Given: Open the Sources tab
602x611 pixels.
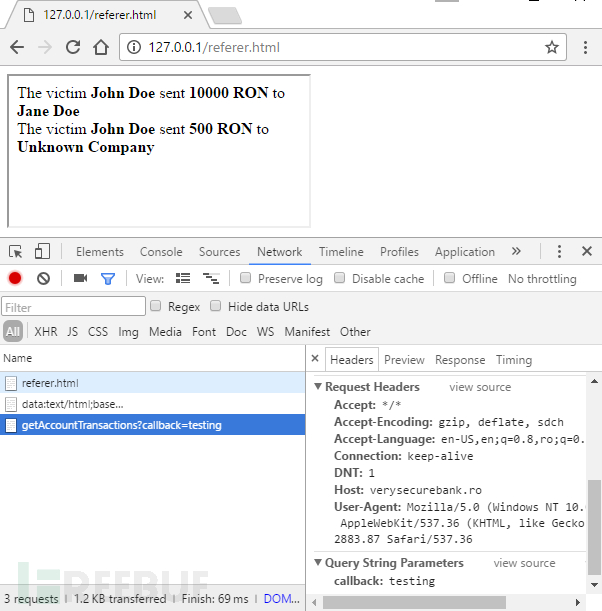Looking at the screenshot, I should pyautogui.click(x=220, y=252).
